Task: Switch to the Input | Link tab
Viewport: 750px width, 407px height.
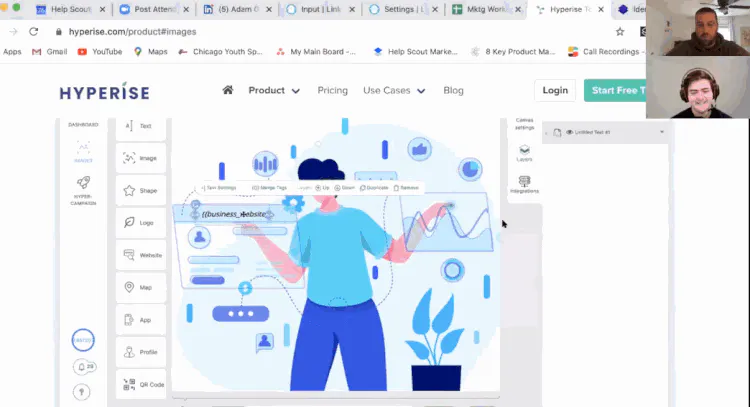Action: [x=320, y=9]
